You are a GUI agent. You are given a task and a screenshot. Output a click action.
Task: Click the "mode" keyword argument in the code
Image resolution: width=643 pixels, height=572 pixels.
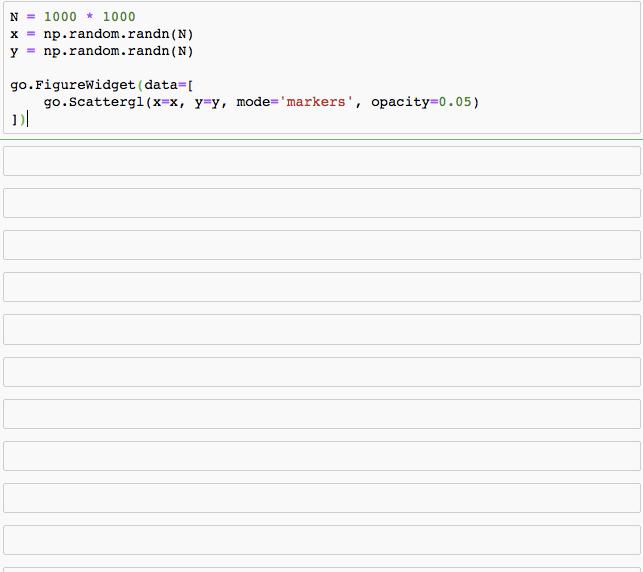[x=252, y=102]
